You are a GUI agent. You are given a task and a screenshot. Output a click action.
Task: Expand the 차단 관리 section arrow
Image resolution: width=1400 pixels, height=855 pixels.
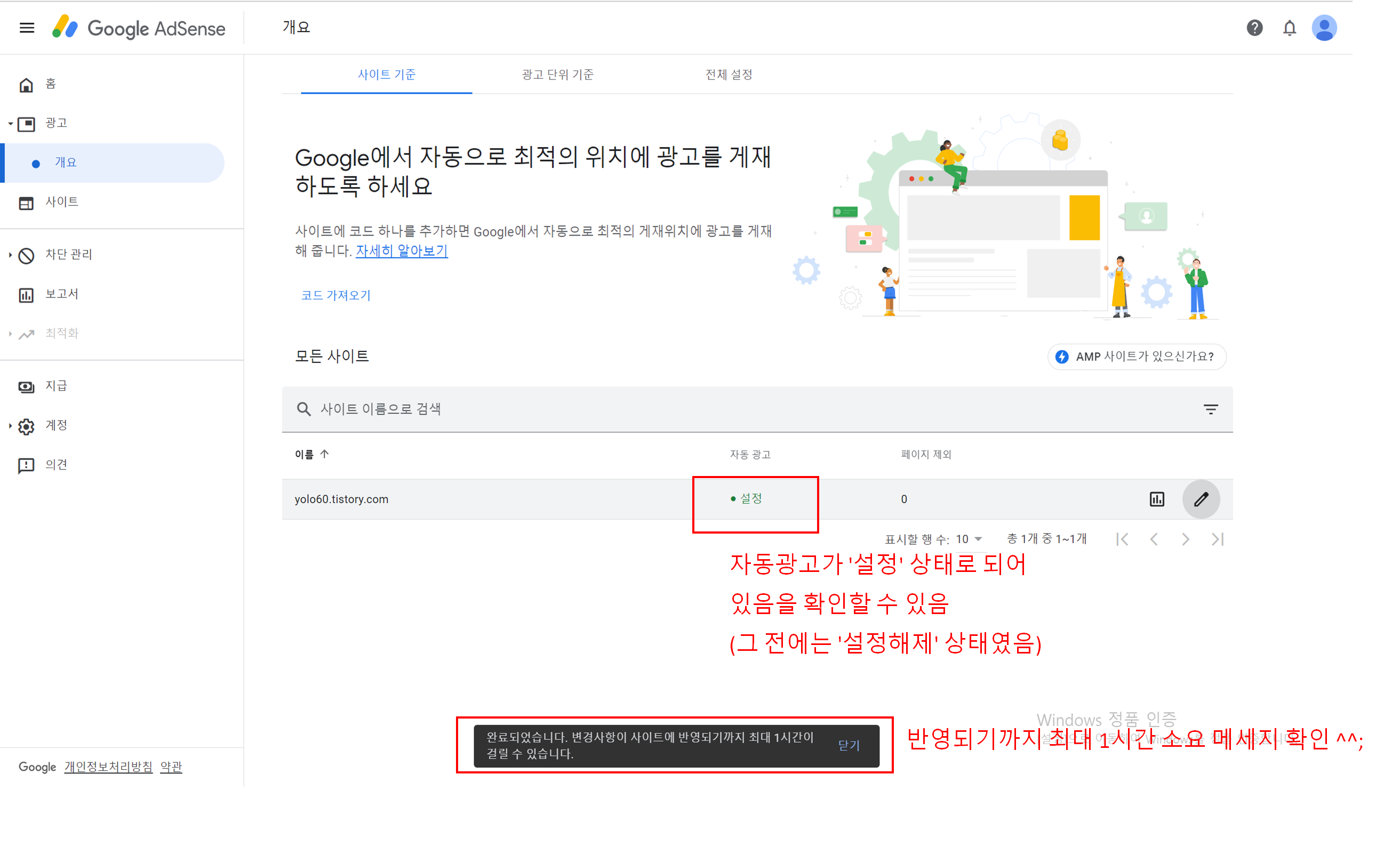click(x=10, y=255)
